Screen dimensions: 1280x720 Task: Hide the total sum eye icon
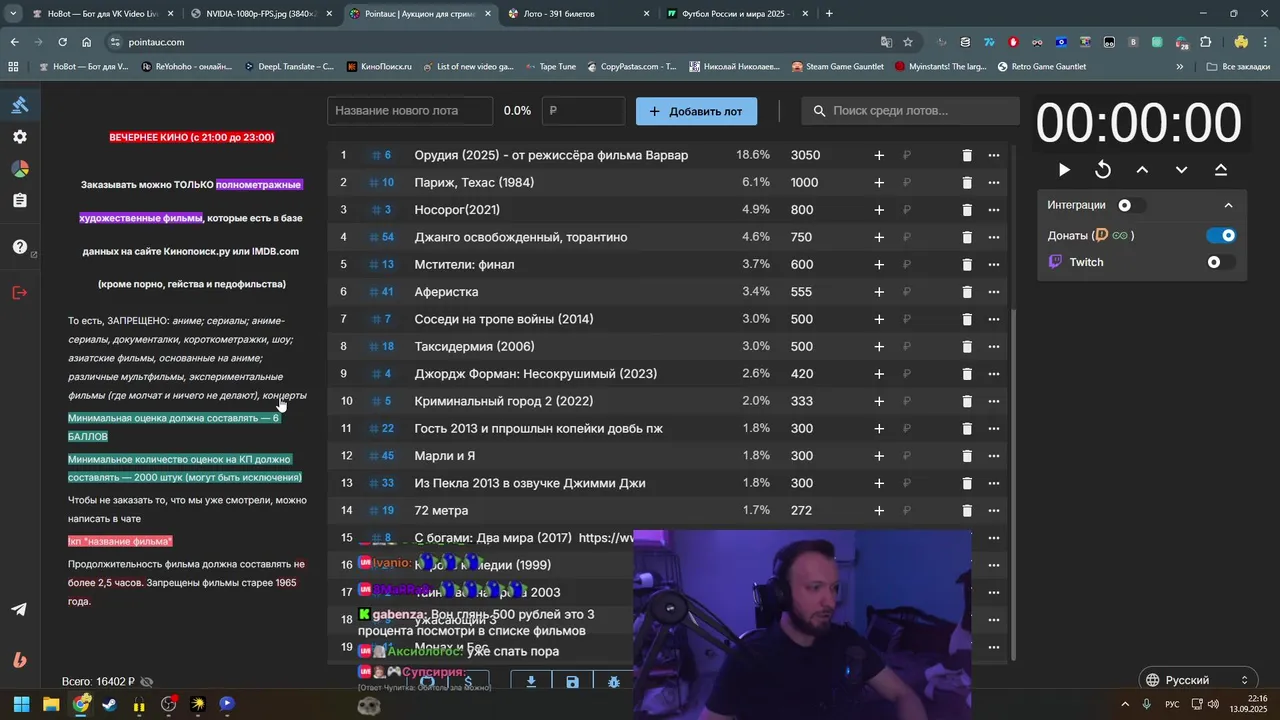[x=147, y=682]
